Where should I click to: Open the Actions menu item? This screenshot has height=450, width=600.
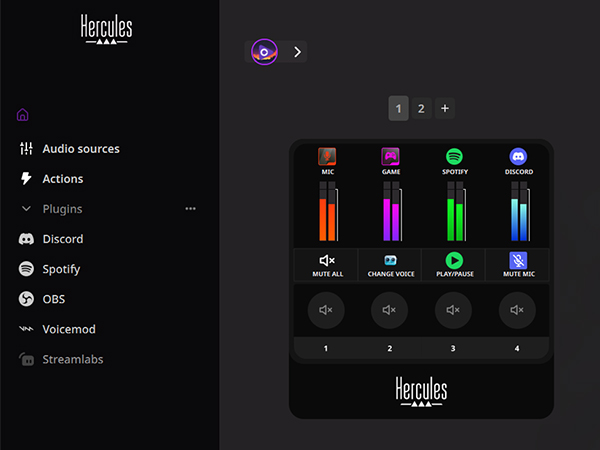tap(62, 179)
